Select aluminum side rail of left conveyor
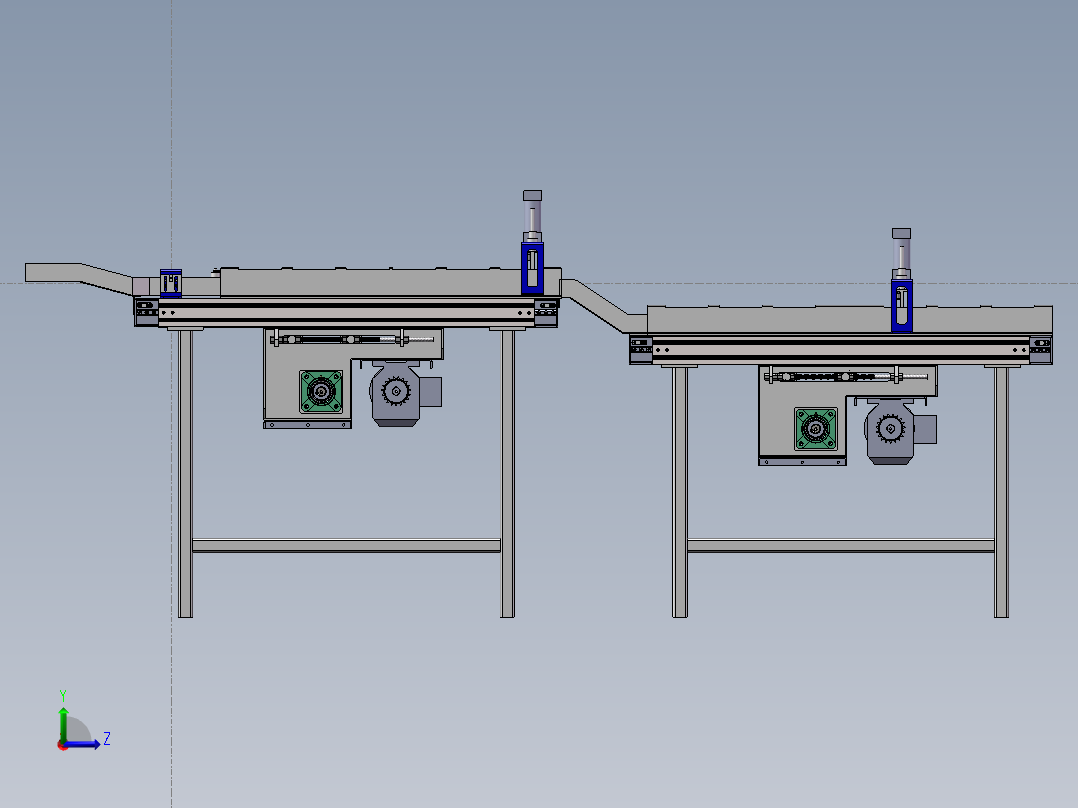 (346, 312)
